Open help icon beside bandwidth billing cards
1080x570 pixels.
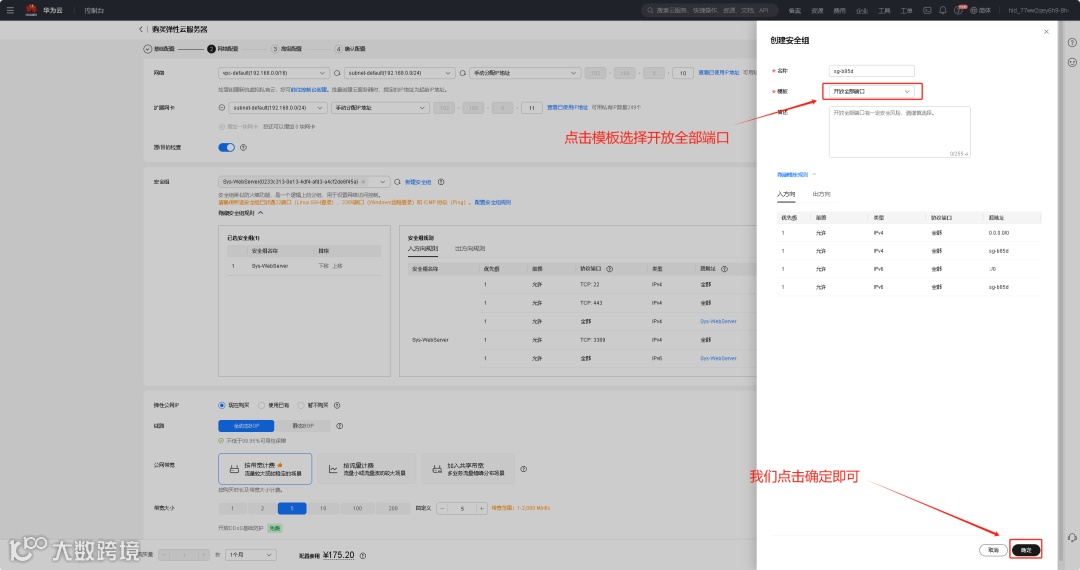coord(523,469)
